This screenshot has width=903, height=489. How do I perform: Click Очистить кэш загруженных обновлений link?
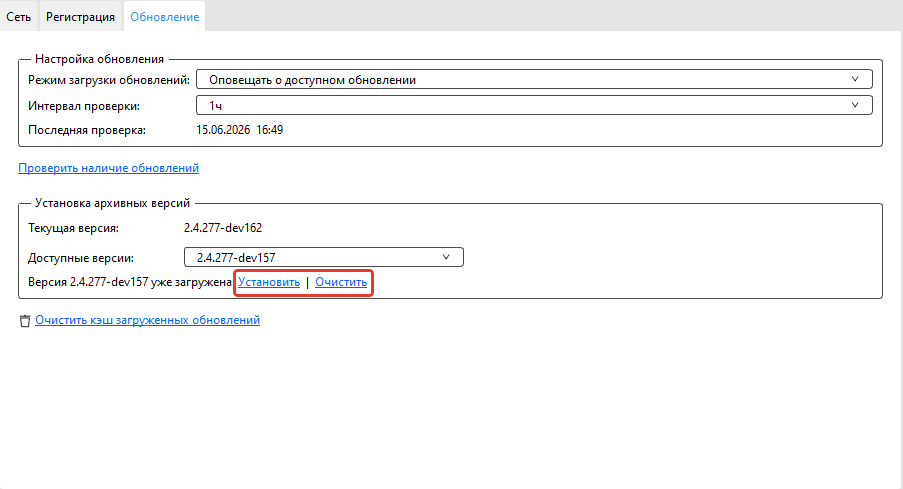click(x=147, y=320)
